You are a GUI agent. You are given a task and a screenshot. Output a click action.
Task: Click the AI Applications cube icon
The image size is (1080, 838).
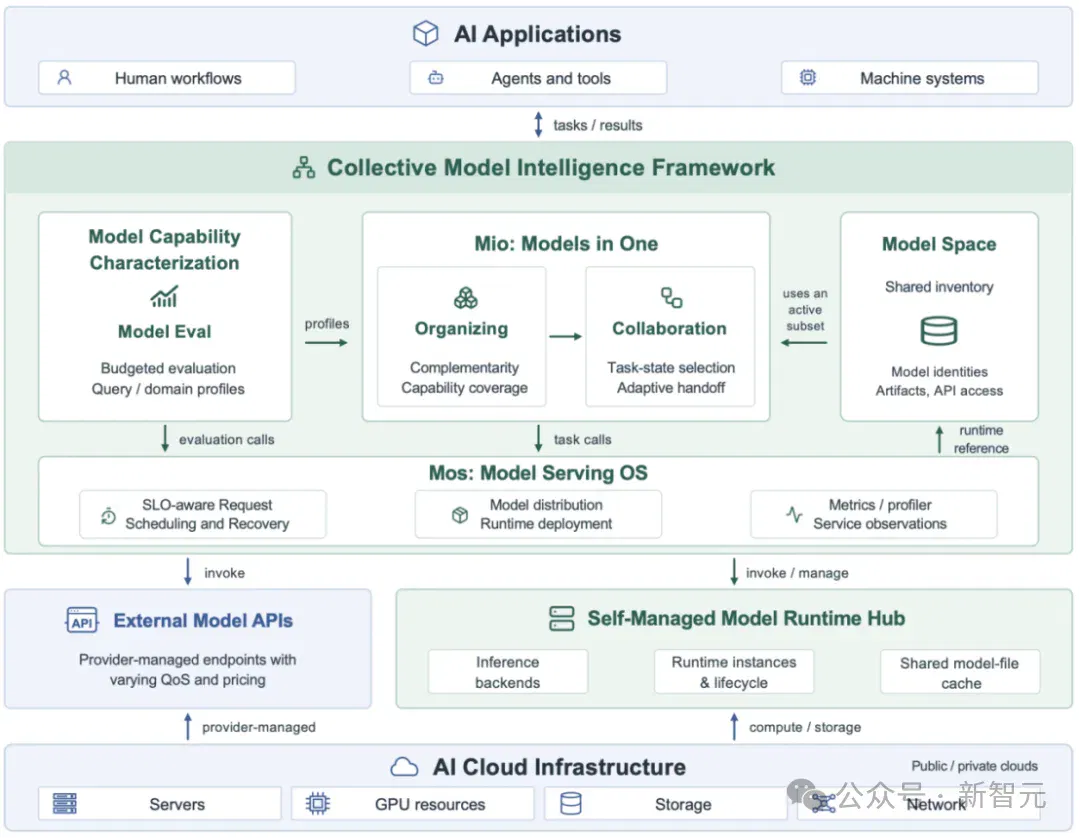coord(426,33)
